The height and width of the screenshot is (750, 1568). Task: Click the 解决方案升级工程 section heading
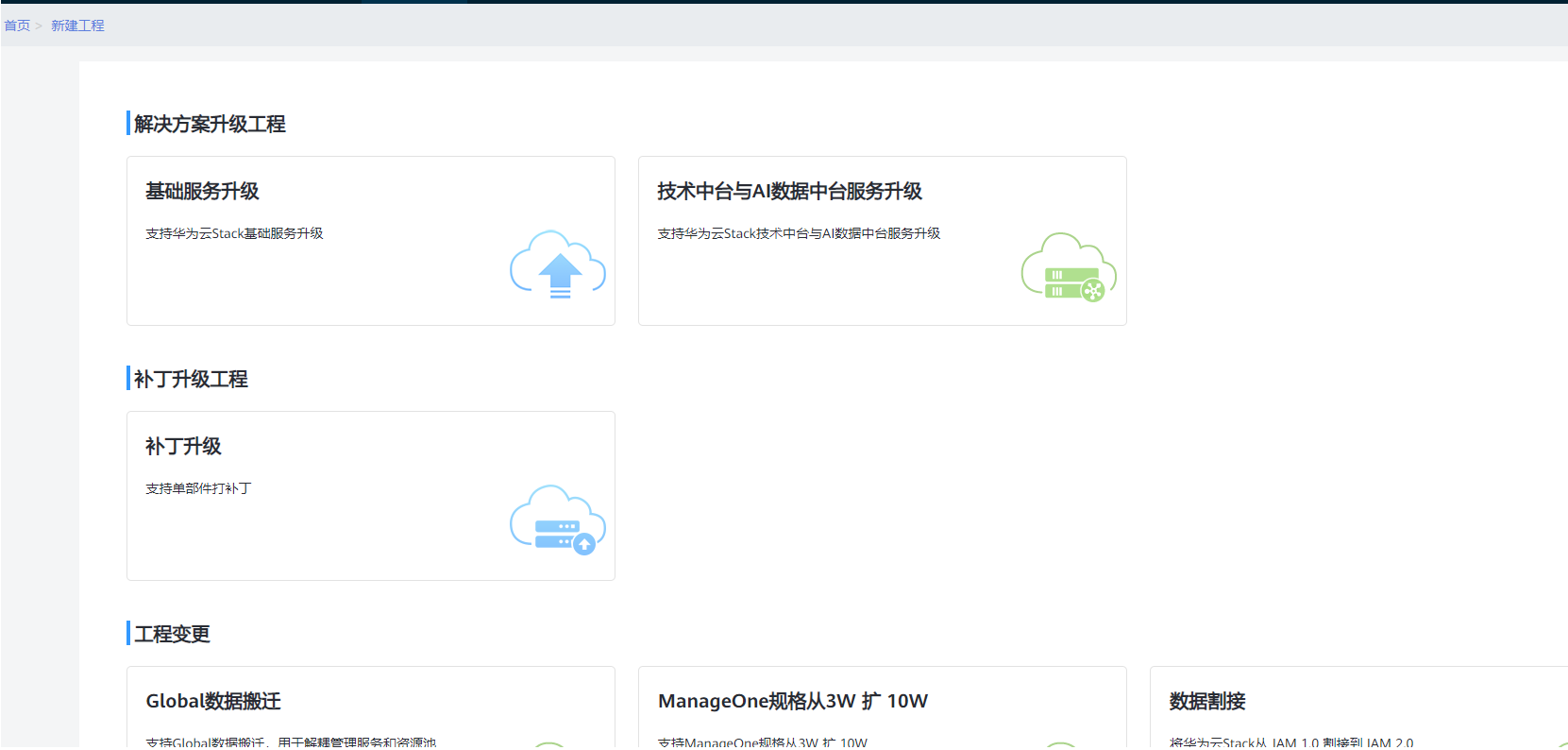tap(210, 124)
